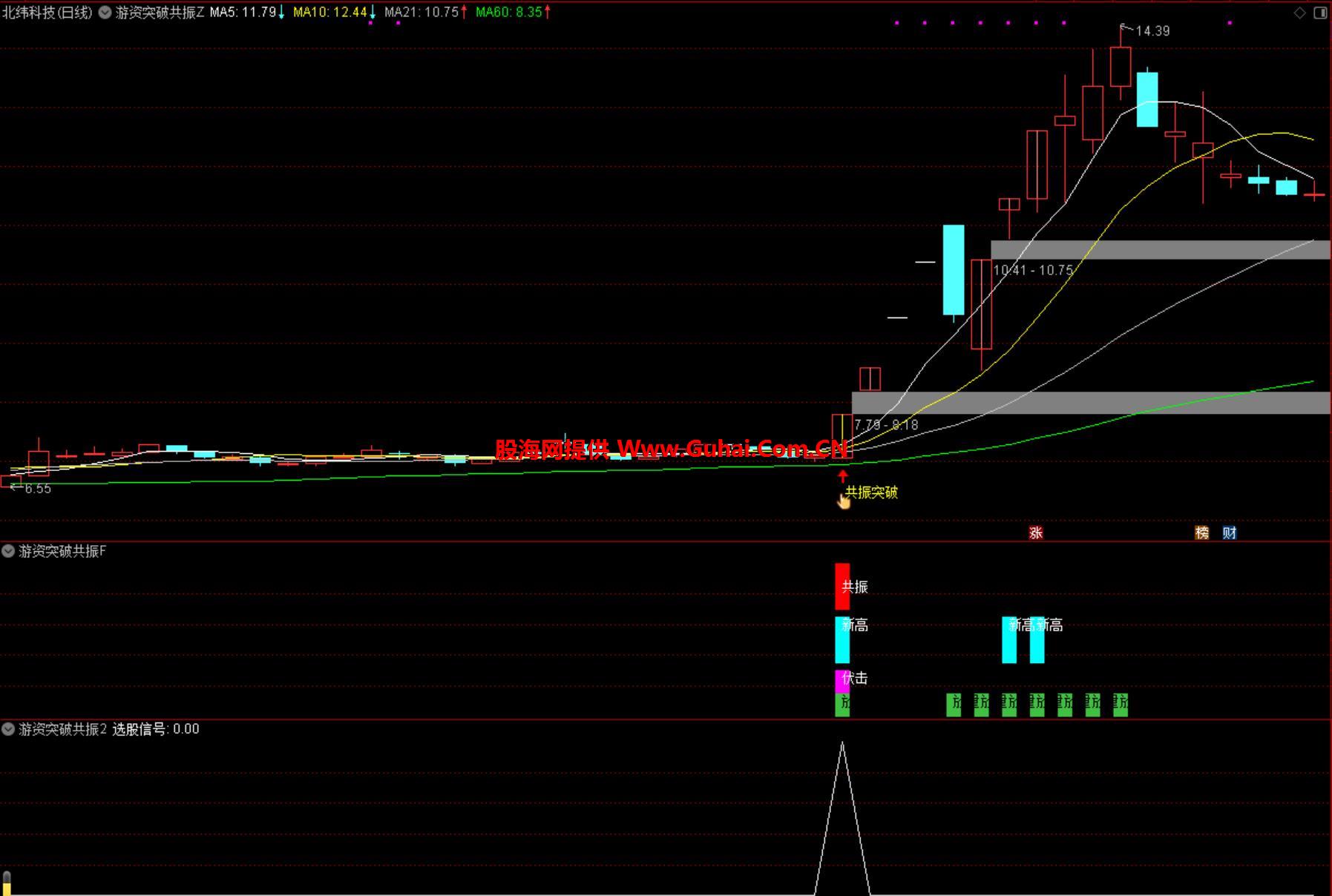
Task: Click the 北纬科技(日线) stock title
Action: click(47, 12)
